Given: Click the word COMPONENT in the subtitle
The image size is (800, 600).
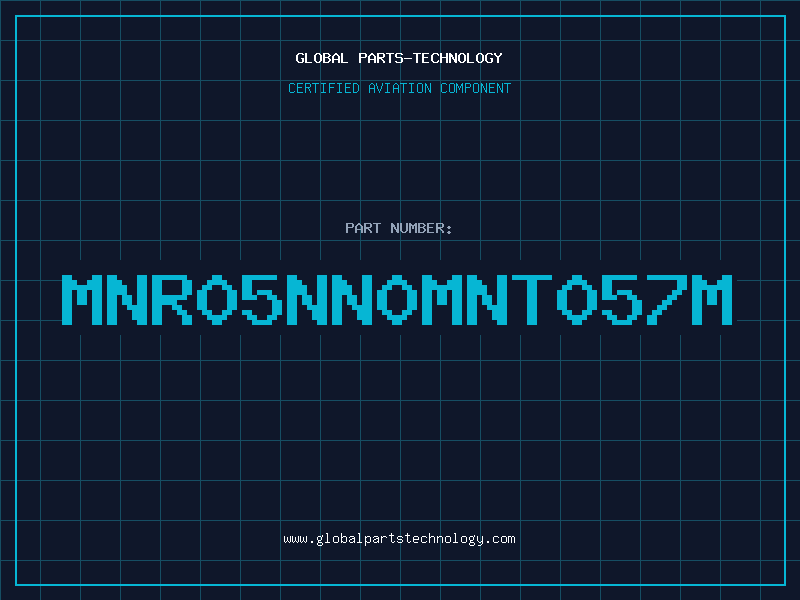Looking at the screenshot, I should coord(476,88).
